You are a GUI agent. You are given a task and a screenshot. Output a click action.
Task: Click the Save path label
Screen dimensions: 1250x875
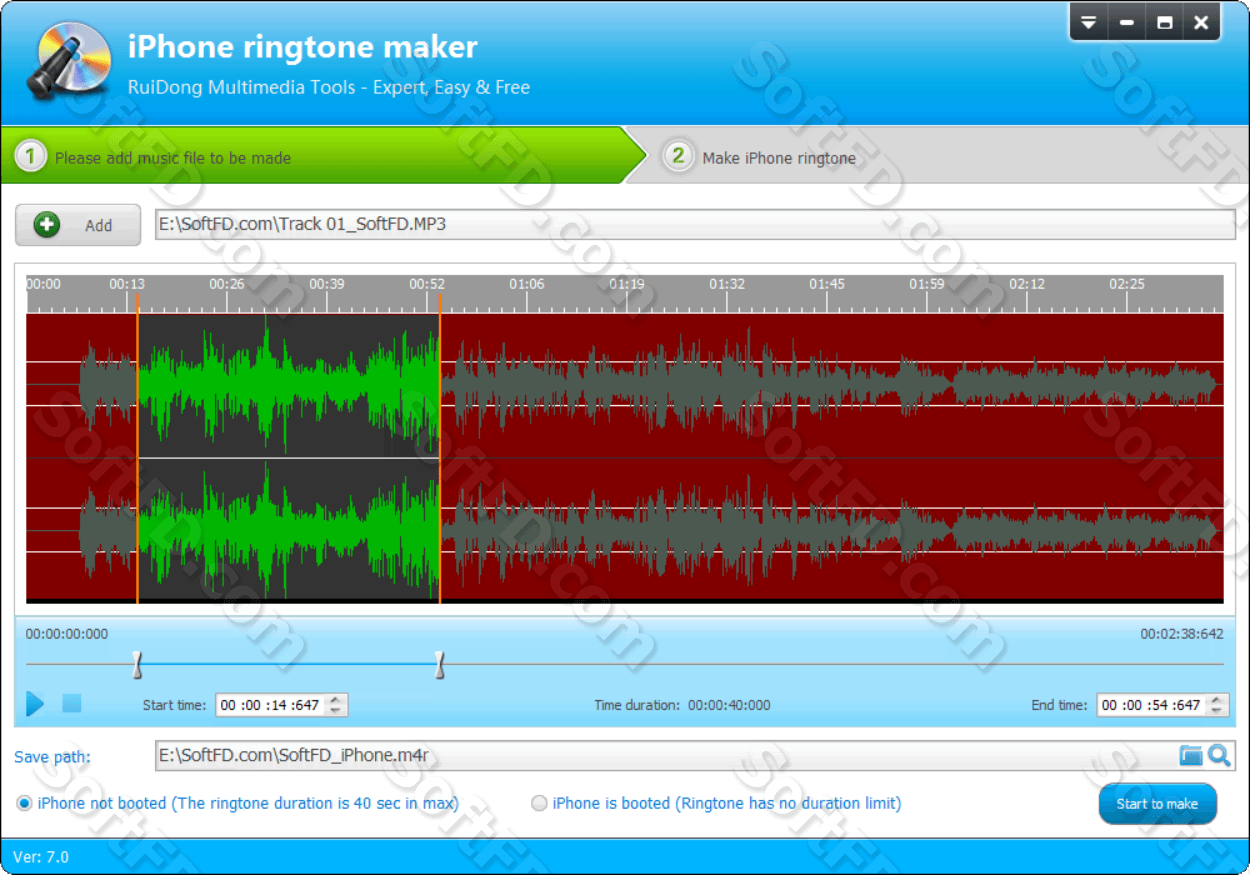tap(52, 757)
